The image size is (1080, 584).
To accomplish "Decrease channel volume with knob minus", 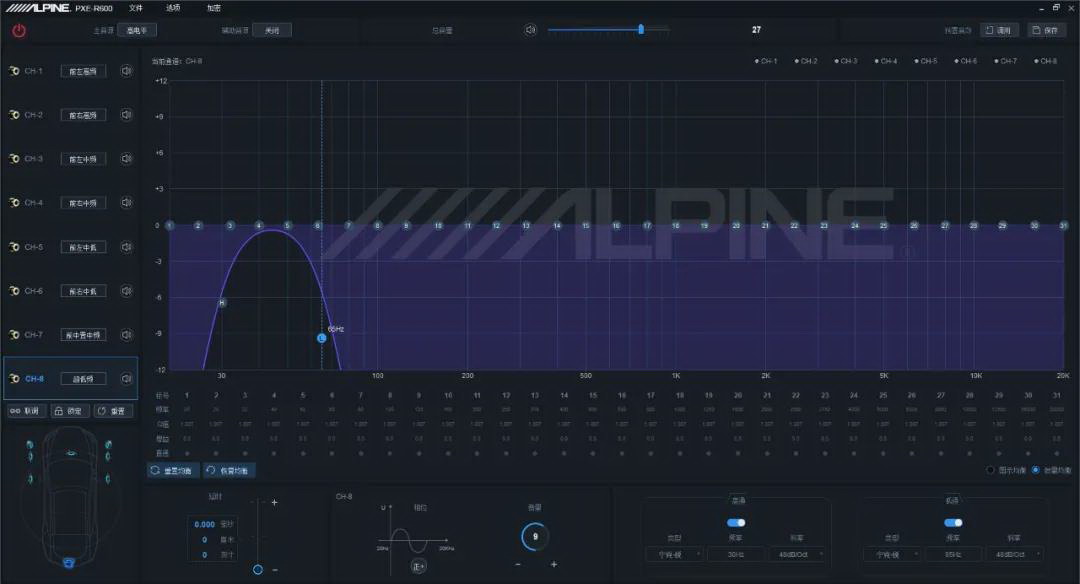I will (518, 565).
